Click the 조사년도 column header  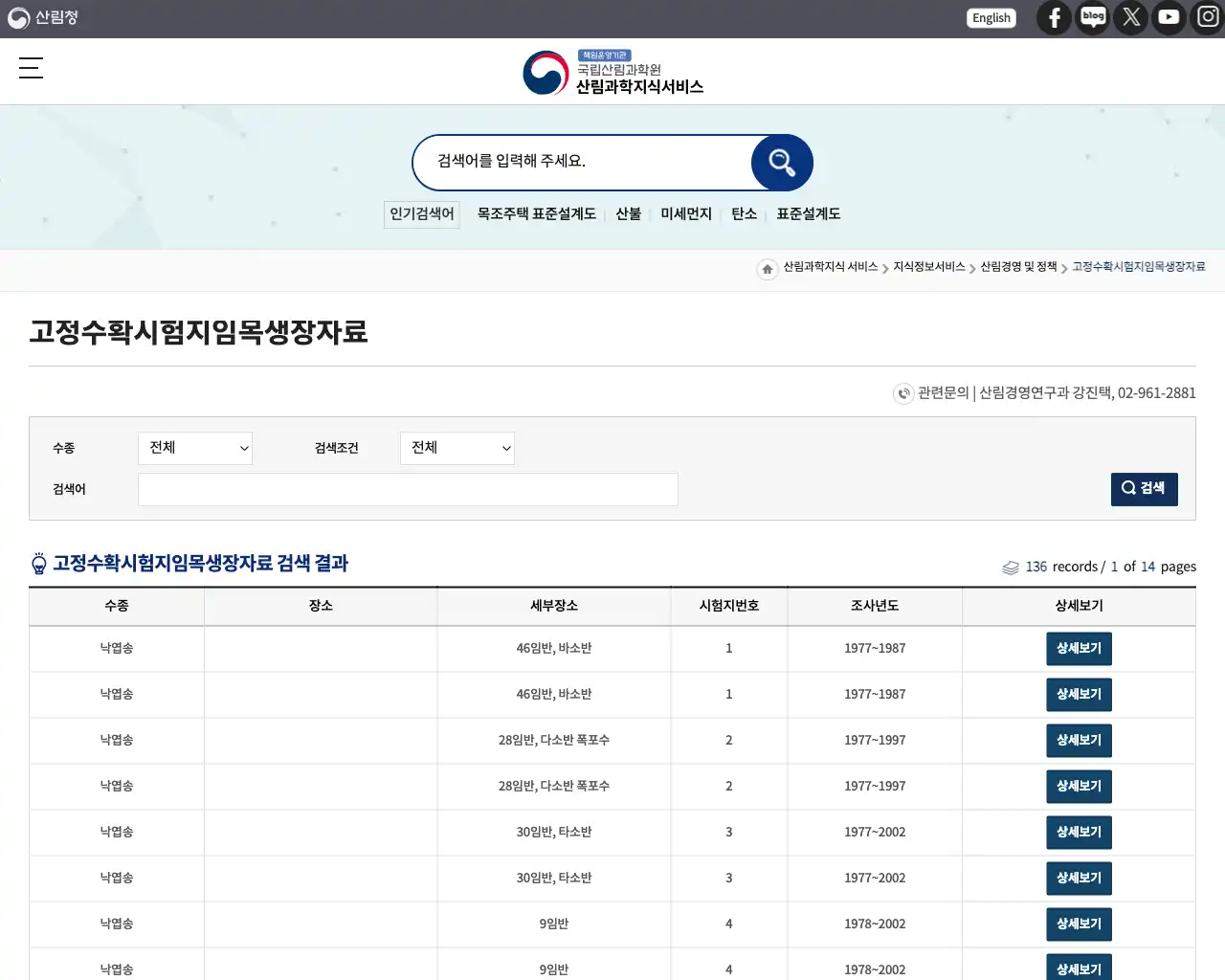point(875,606)
